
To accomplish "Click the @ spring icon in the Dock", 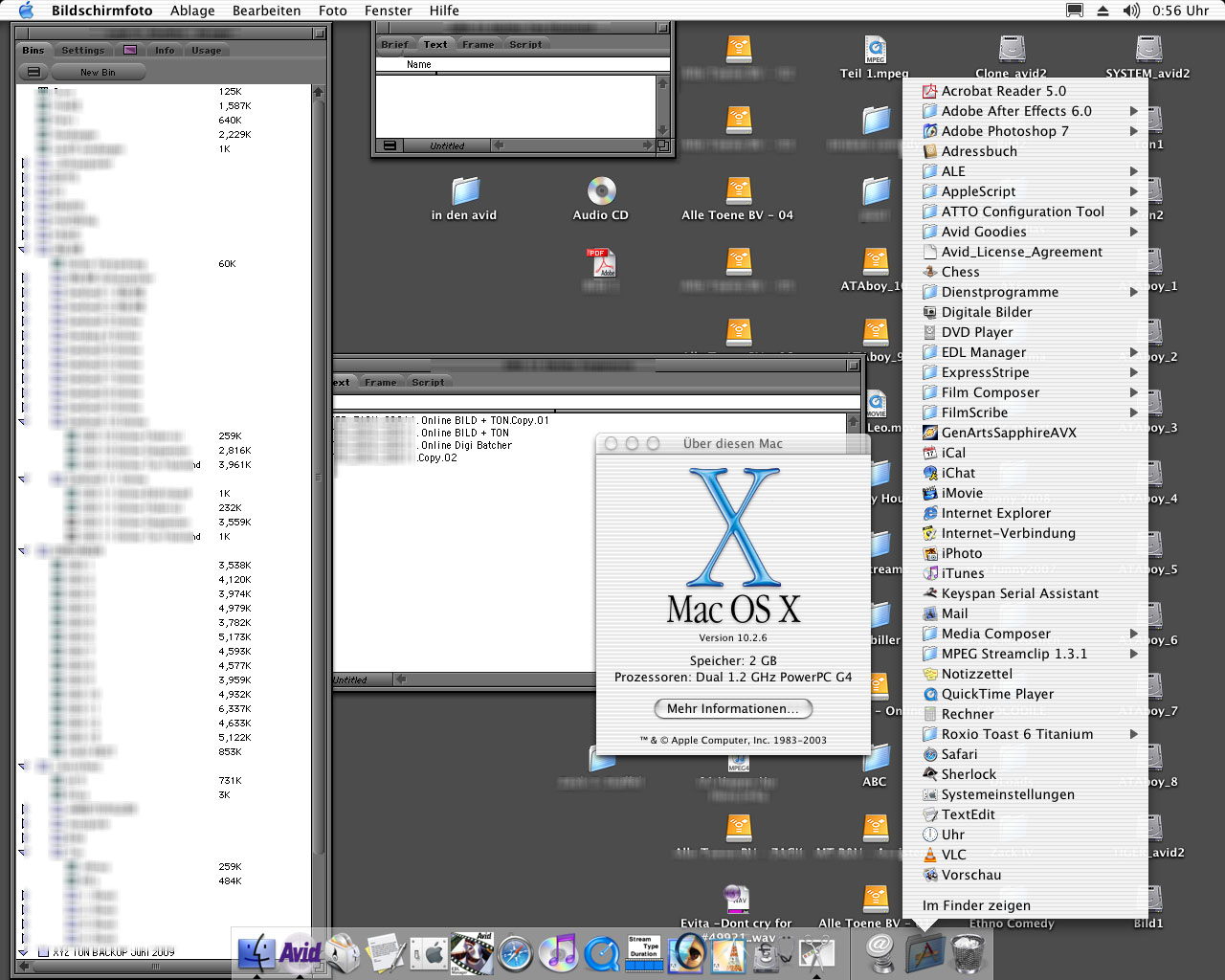I will (x=881, y=953).
